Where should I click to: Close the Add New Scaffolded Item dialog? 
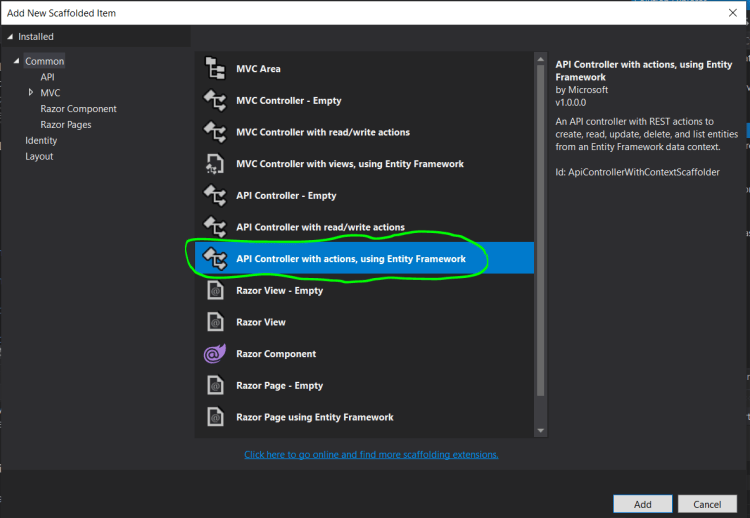(x=733, y=13)
